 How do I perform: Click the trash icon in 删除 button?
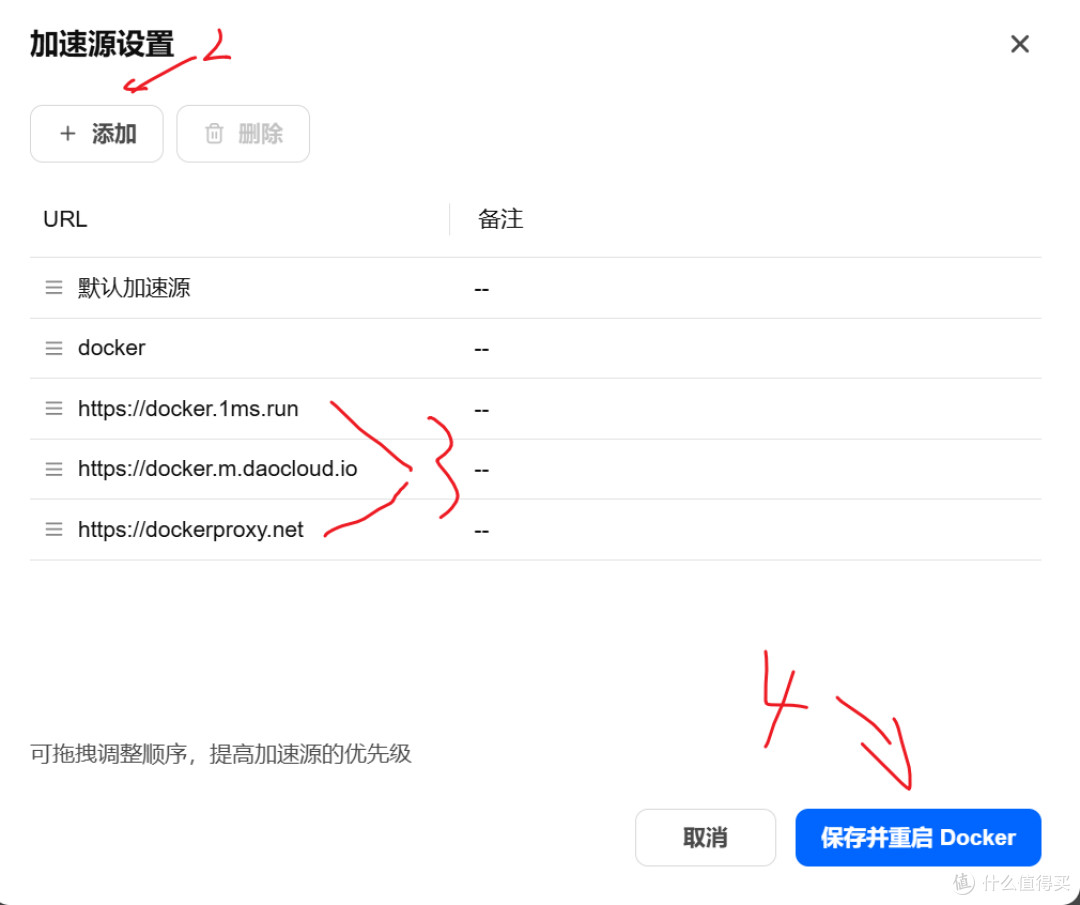pos(214,133)
